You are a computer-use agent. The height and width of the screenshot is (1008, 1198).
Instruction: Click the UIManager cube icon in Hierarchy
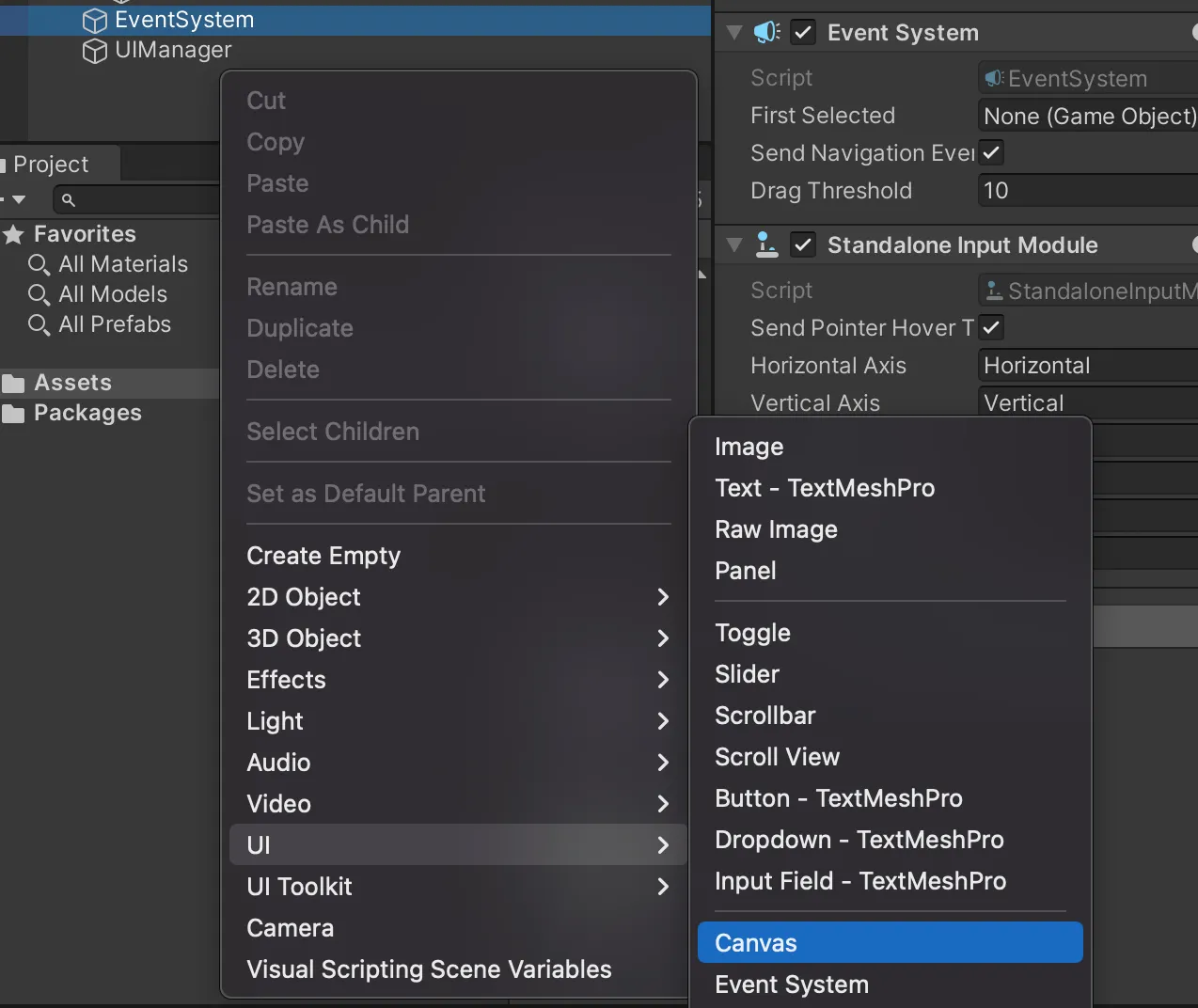point(94,50)
